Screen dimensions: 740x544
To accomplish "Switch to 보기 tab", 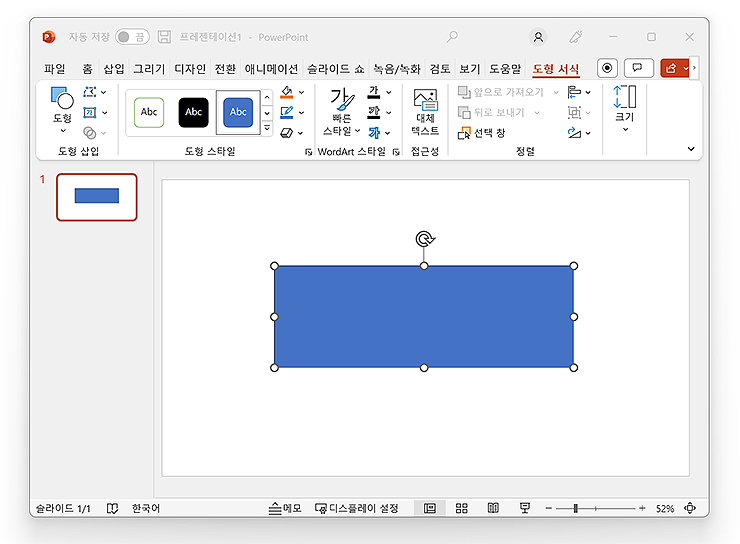I will [470, 69].
